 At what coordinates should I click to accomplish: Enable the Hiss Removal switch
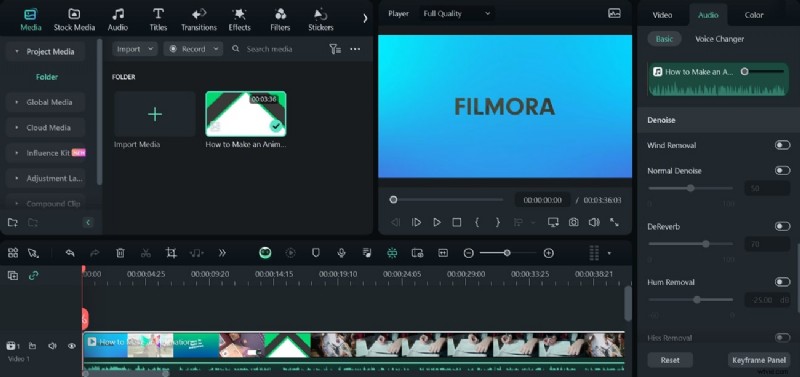click(x=782, y=338)
